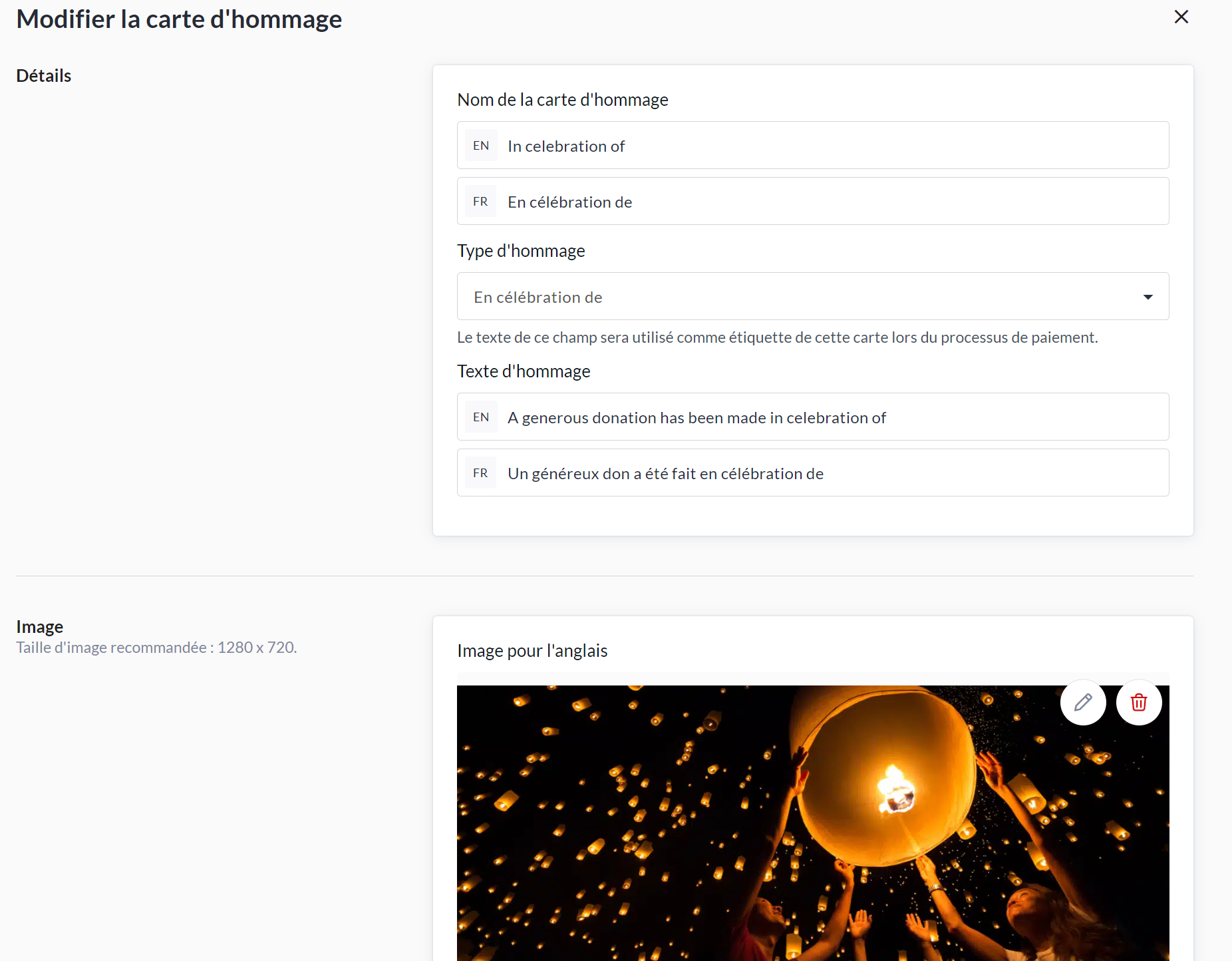
Task: Focus the French card name input field
Action: (832, 202)
